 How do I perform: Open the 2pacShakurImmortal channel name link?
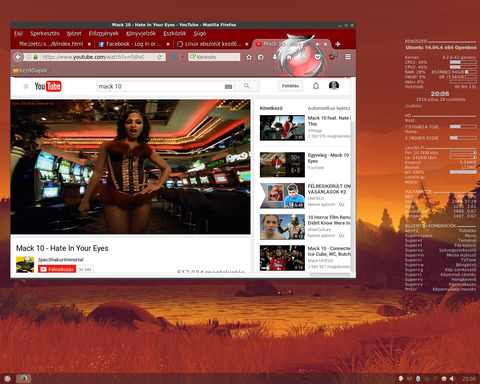(x=60, y=260)
